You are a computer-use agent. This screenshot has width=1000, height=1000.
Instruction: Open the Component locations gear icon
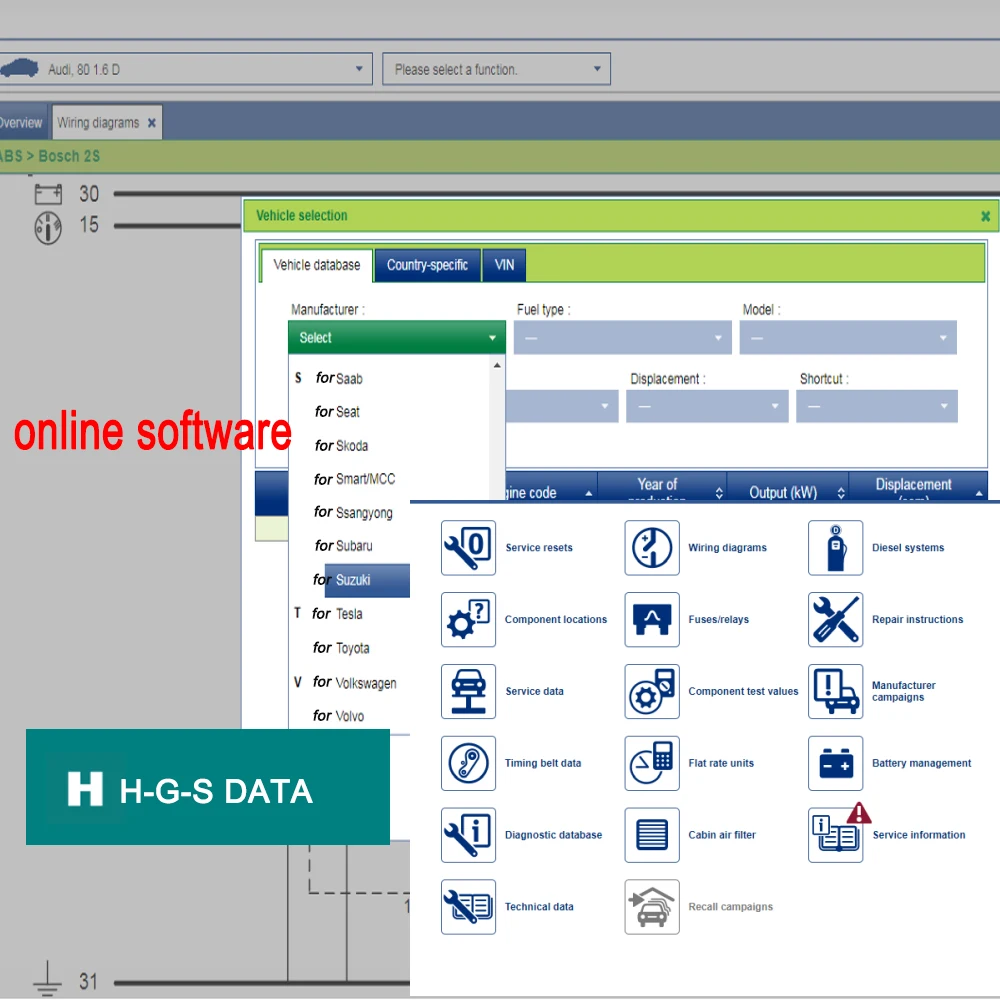click(x=468, y=619)
